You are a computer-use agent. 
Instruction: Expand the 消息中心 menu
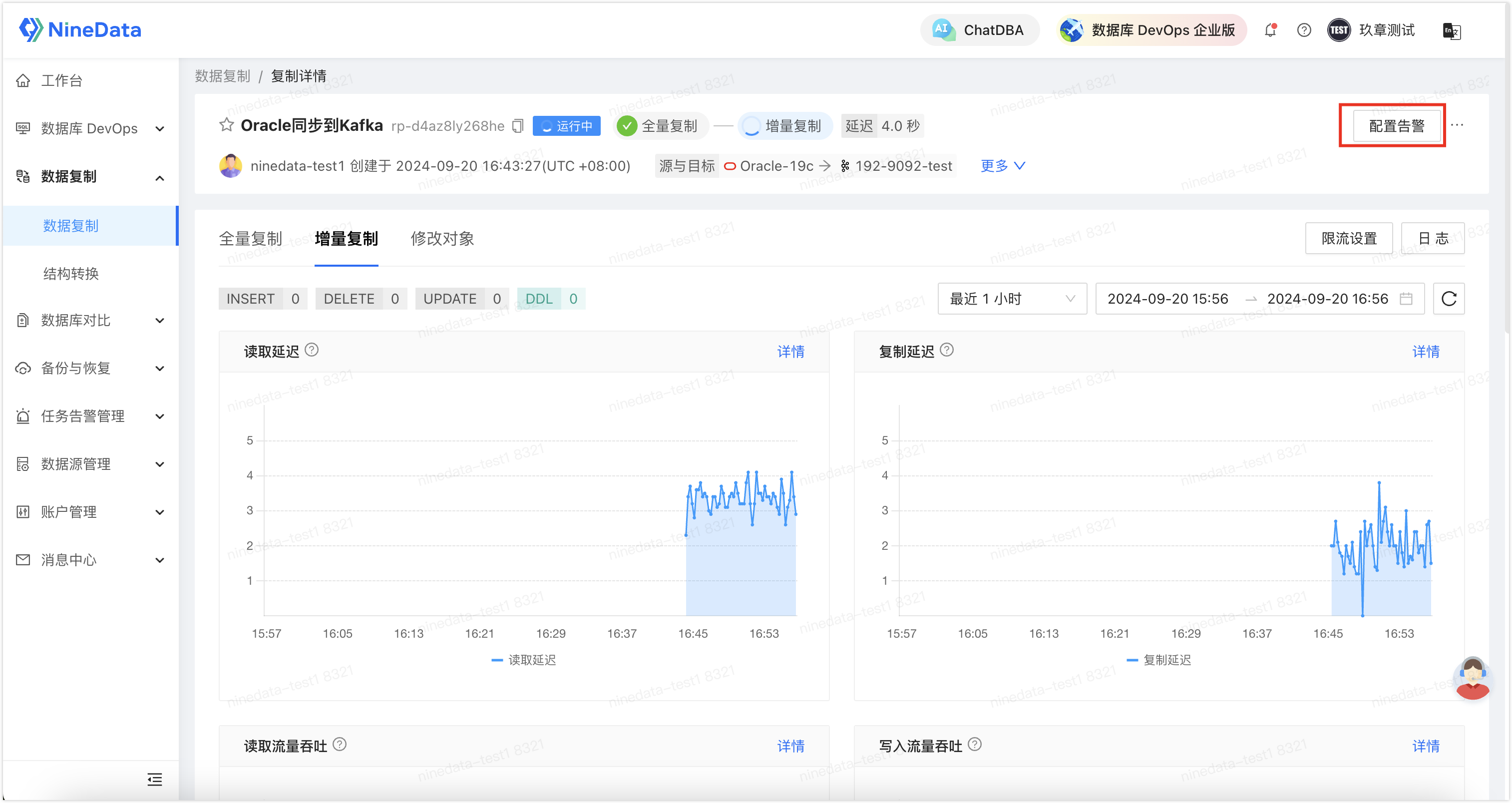tap(90, 560)
